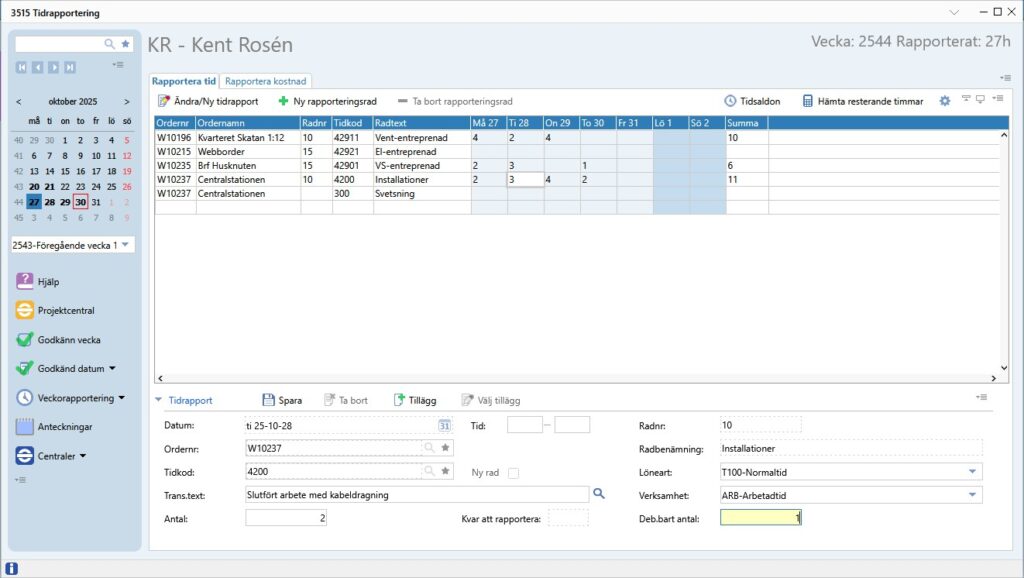Click the Antal input field
Viewport: 1024px width, 578px height.
tap(286, 518)
